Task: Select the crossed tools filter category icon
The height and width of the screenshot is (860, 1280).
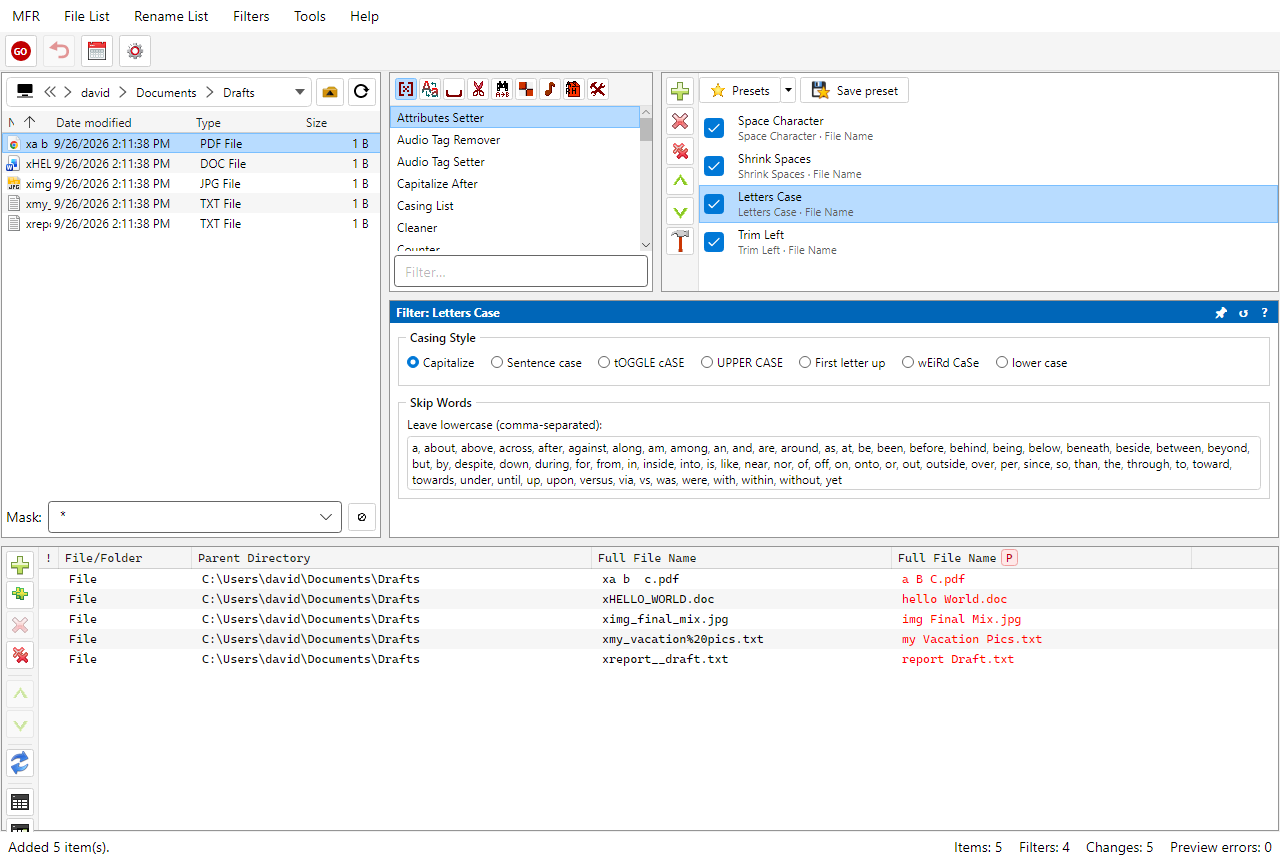Action: coord(598,89)
